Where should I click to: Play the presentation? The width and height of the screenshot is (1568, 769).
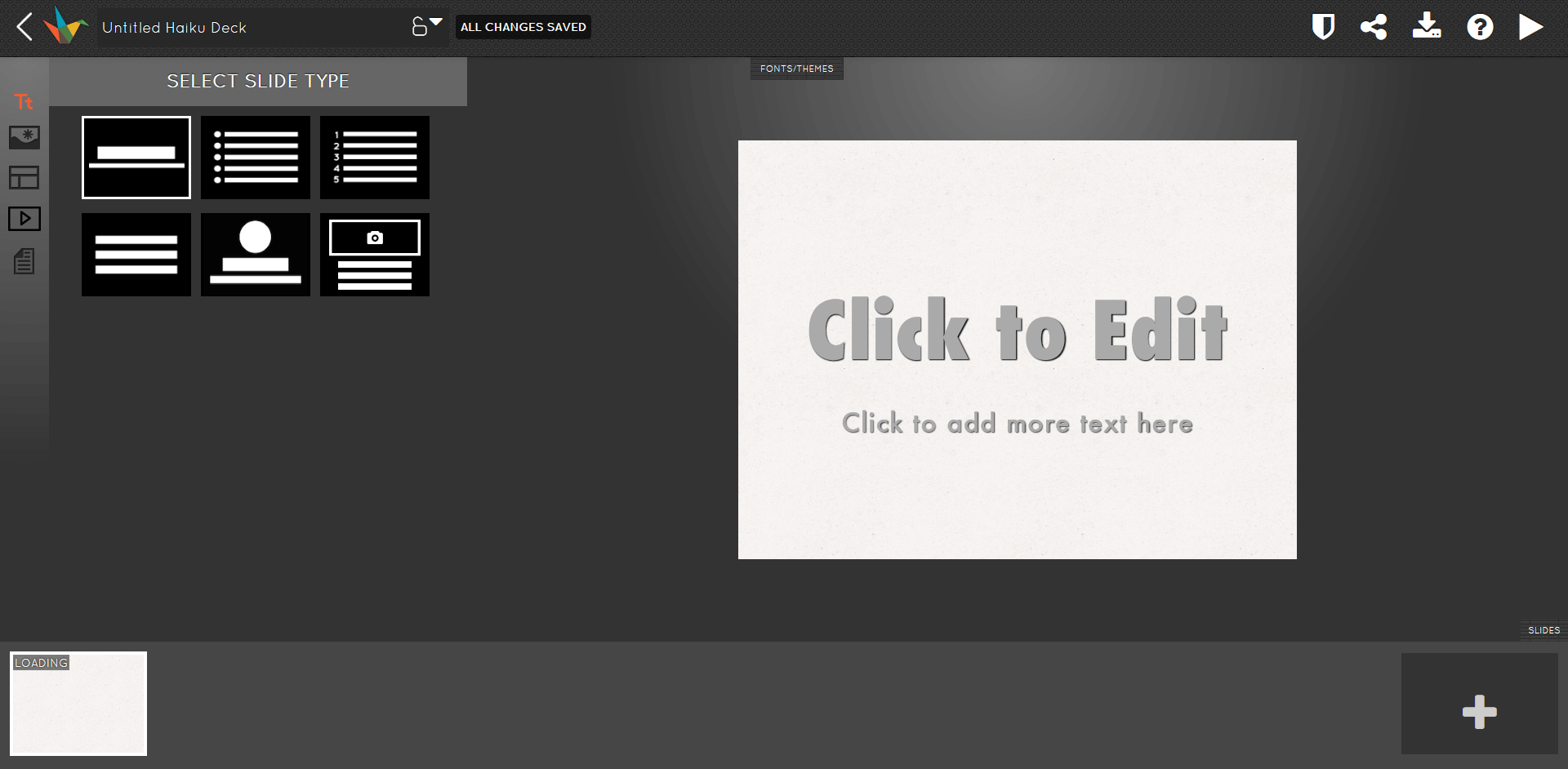pyautogui.click(x=1530, y=27)
